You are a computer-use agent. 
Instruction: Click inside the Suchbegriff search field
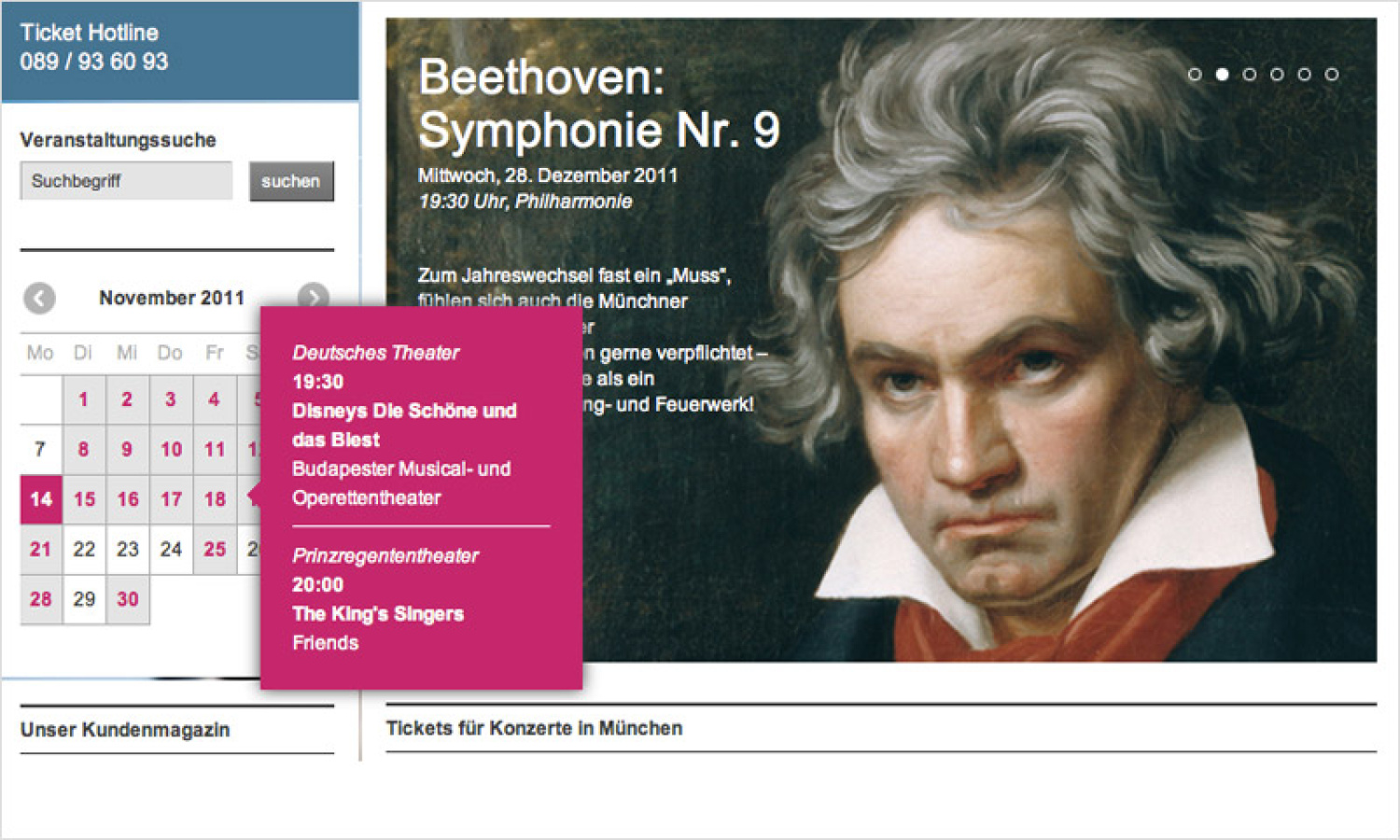(x=125, y=180)
